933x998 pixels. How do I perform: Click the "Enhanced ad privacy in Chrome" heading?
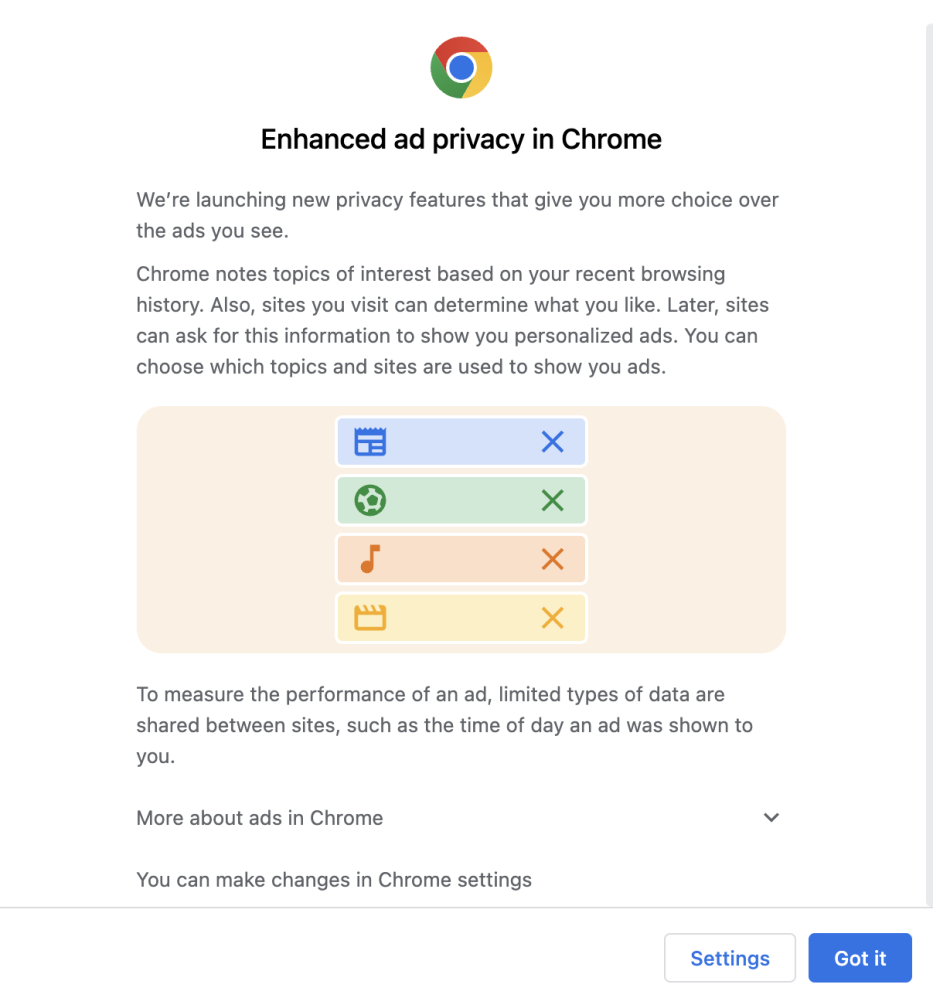(x=461, y=139)
